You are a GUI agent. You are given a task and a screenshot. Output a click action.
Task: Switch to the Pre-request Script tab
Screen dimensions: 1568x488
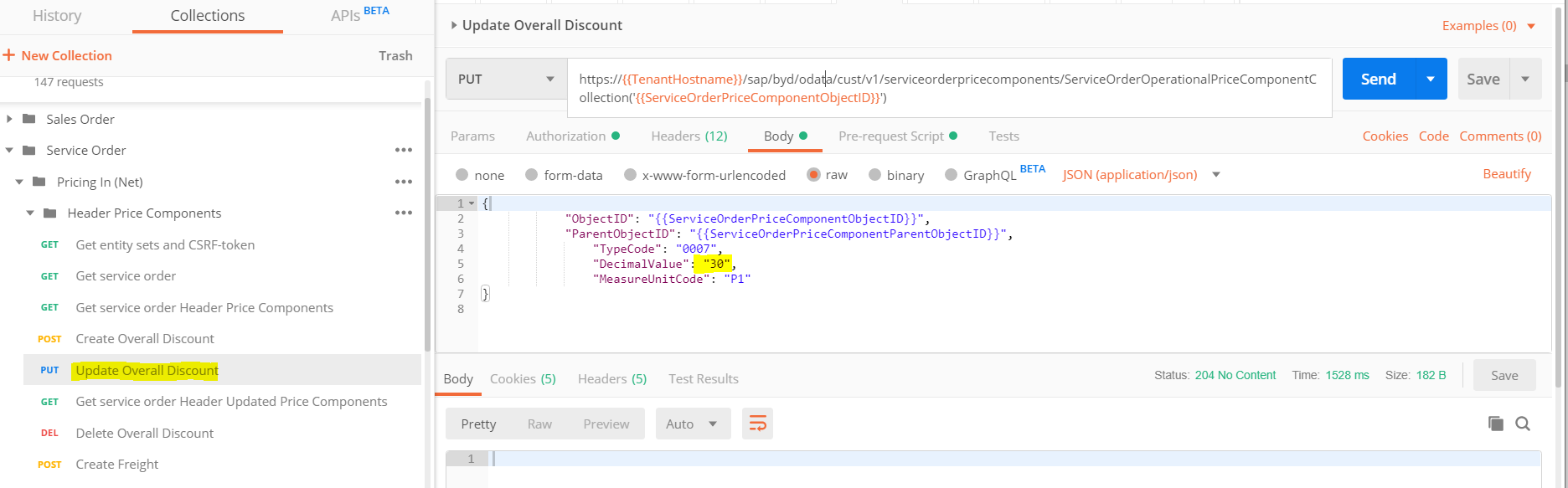[891, 136]
